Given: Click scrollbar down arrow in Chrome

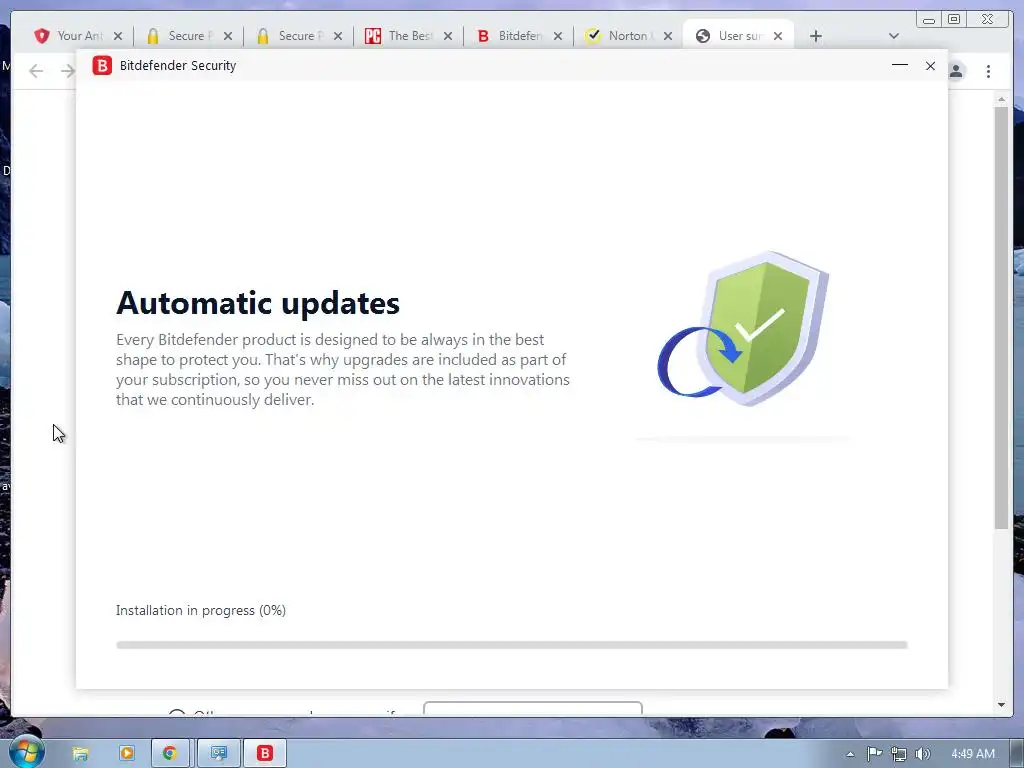Looking at the screenshot, I should pyautogui.click(x=1001, y=705).
